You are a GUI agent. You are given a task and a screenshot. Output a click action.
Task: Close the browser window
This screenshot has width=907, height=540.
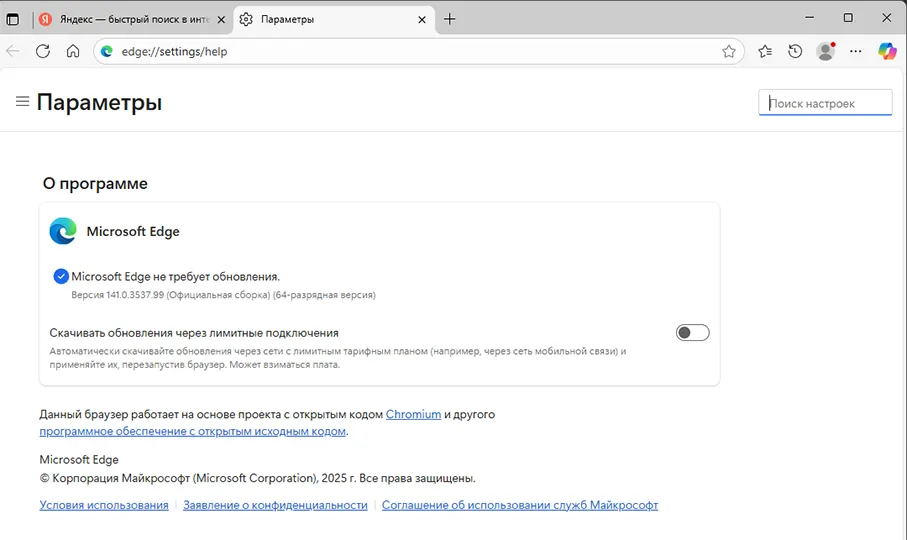pyautogui.click(x=886, y=18)
